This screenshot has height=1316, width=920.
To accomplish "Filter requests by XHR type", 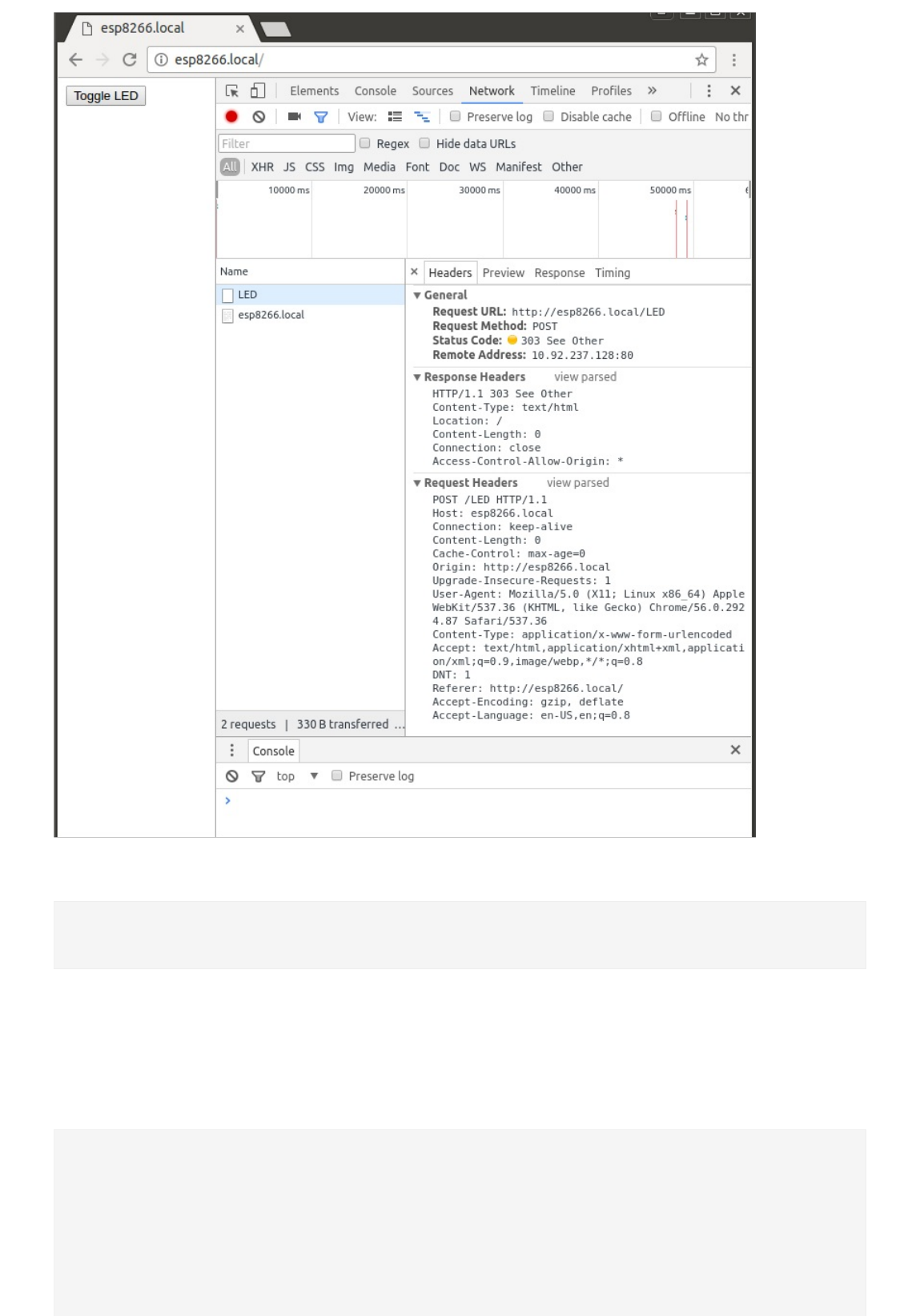I will pyautogui.click(x=262, y=167).
